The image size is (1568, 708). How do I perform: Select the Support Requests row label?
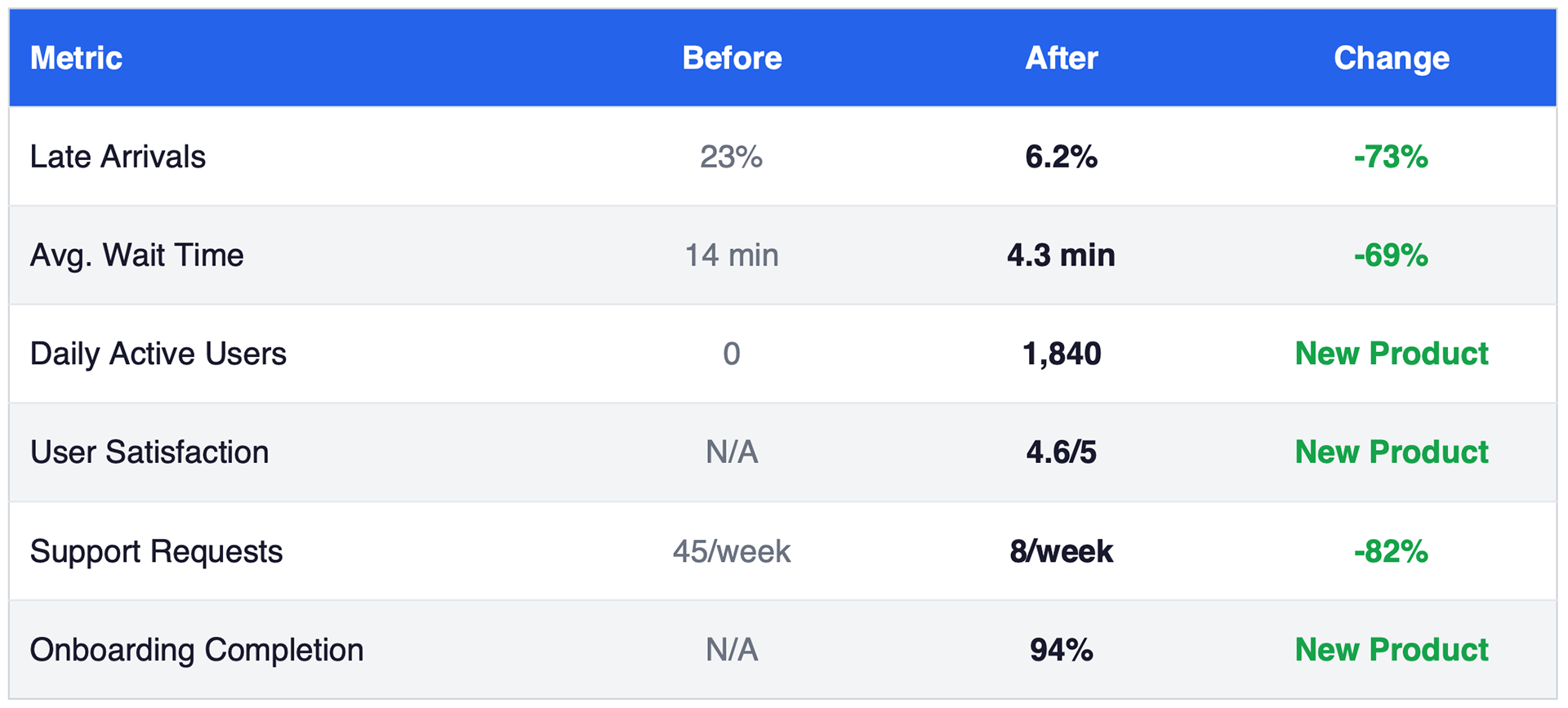(156, 551)
